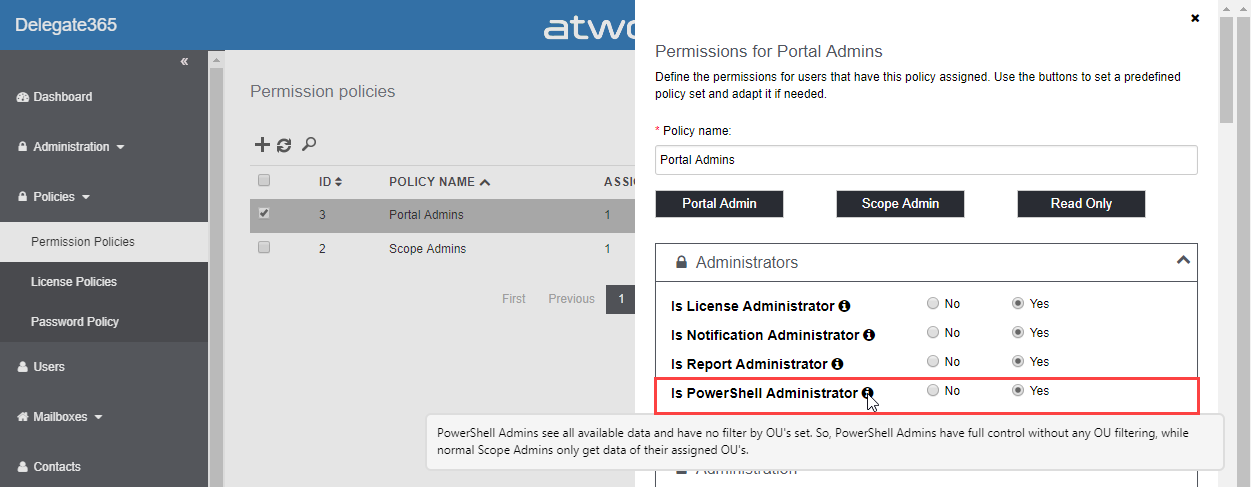Collapse the Administrators section chevron

(1183, 260)
